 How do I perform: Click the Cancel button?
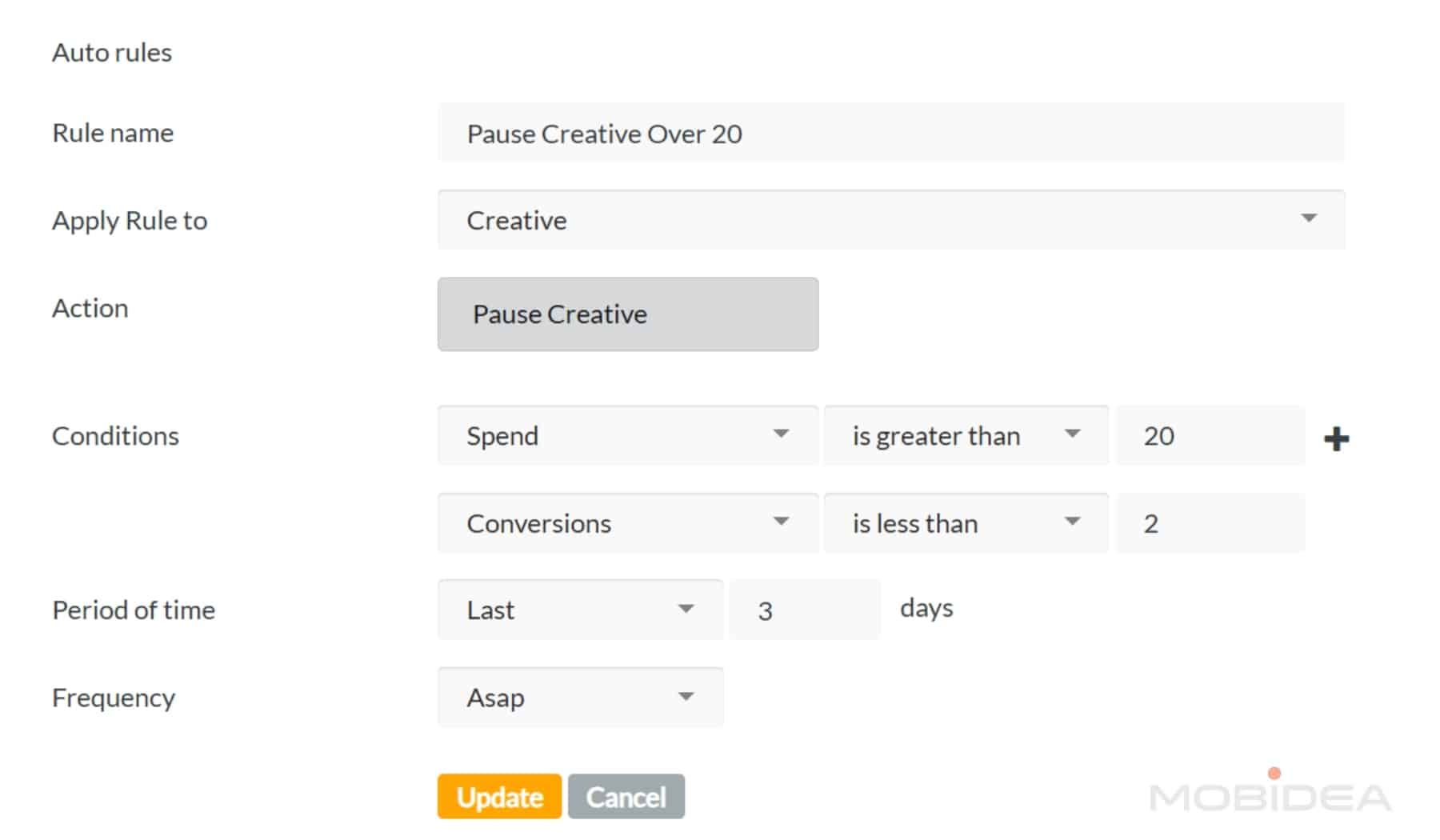pos(626,796)
